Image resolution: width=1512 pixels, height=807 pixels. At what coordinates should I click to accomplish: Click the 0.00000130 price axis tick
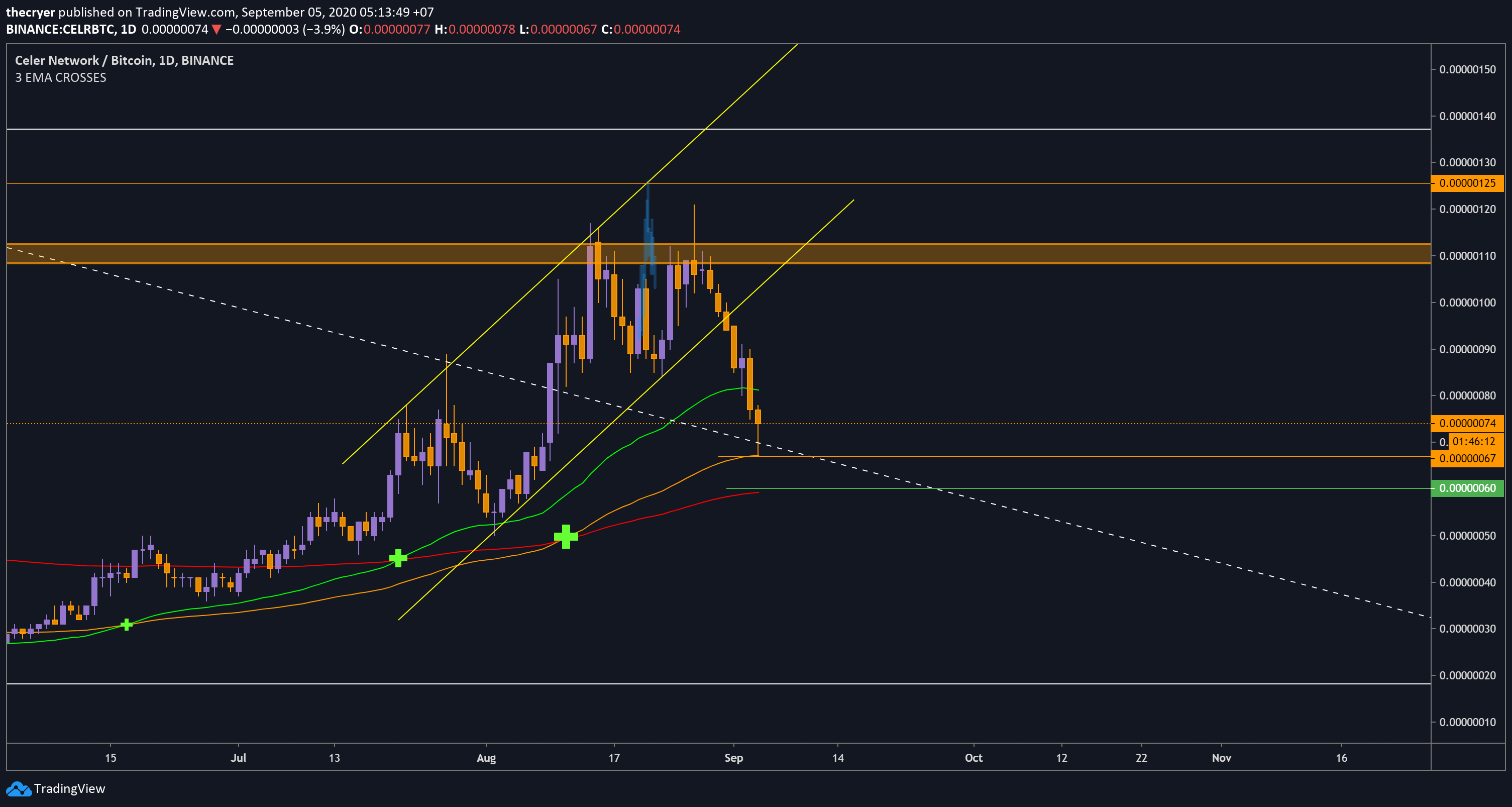[1467, 163]
